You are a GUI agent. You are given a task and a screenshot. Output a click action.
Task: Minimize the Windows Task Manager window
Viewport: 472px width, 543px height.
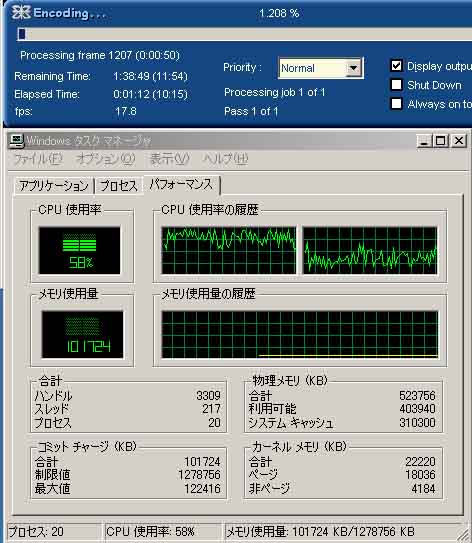tap(424, 141)
